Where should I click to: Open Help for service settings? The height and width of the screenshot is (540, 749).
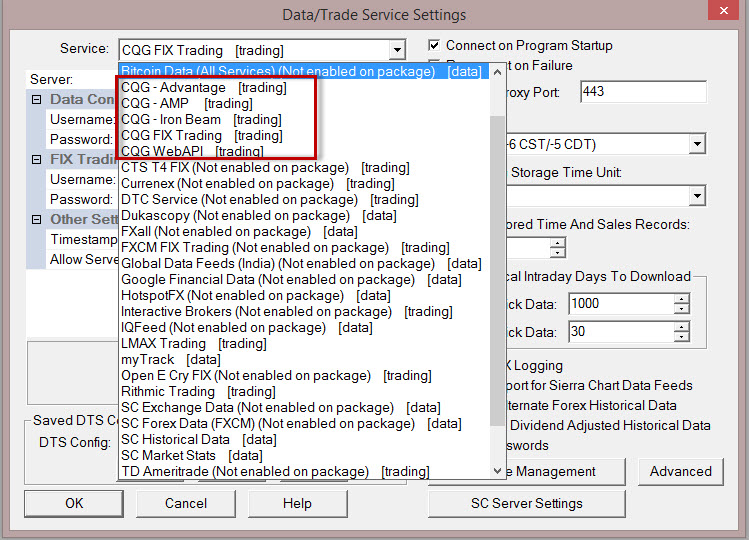point(297,503)
